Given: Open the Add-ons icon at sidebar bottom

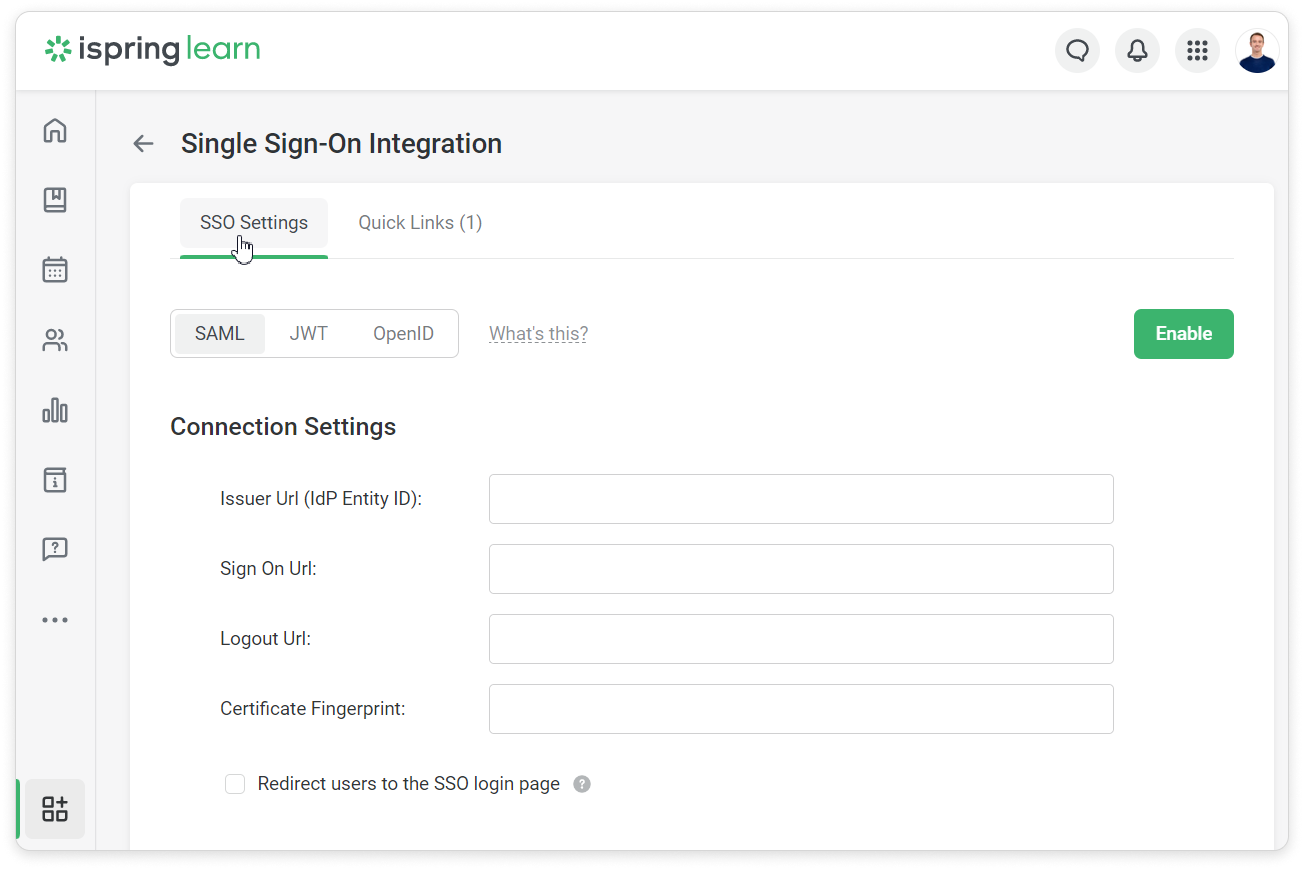Looking at the screenshot, I should pyautogui.click(x=55, y=809).
